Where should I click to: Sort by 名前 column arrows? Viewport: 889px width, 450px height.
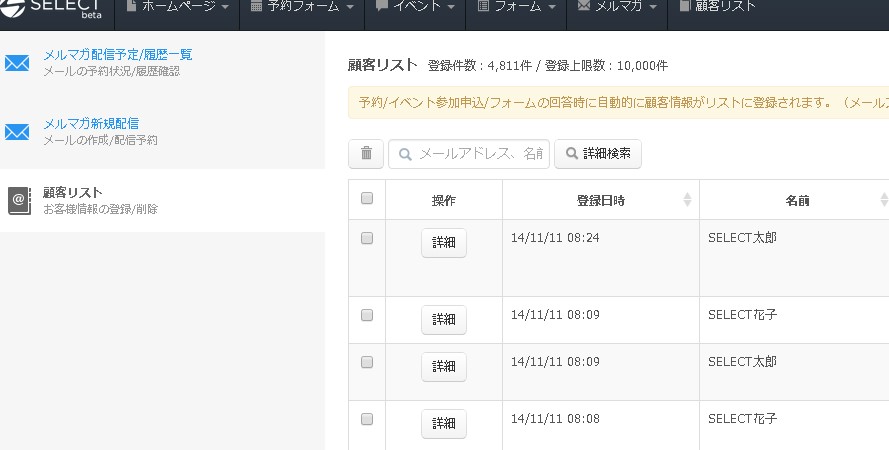tap(884, 199)
